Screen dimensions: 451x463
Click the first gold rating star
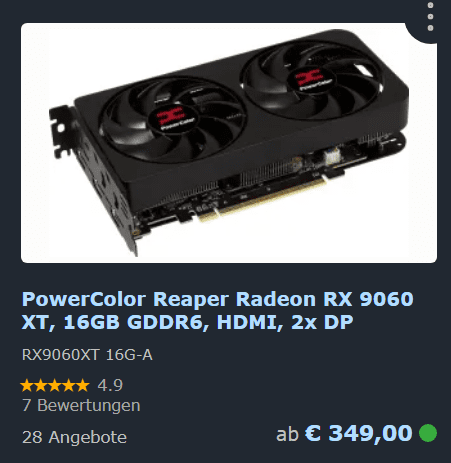pos(27,385)
